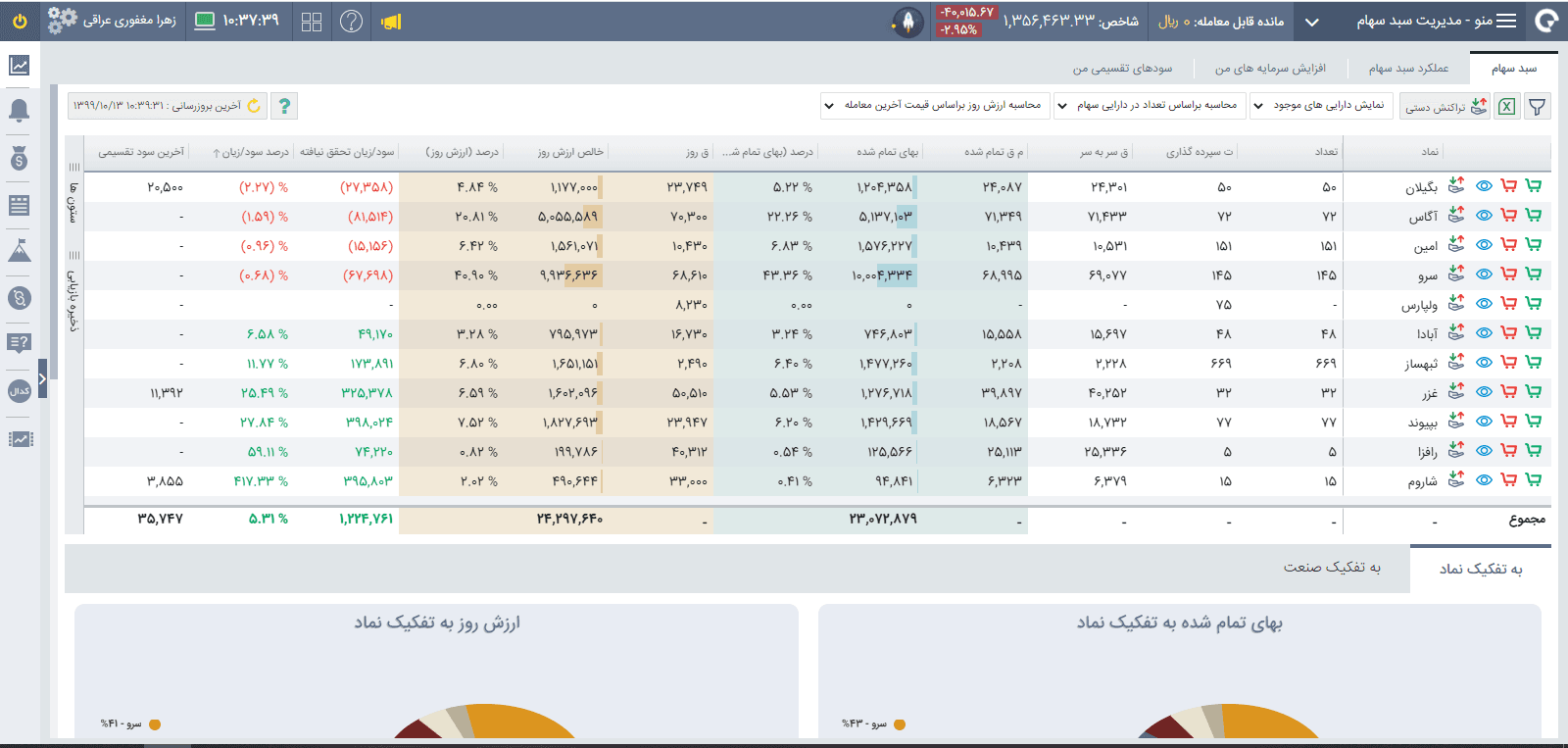Image resolution: width=1568 pixels, height=748 pixels.
Task: Select the سبد سهام tab
Action: pyautogui.click(x=1513, y=68)
